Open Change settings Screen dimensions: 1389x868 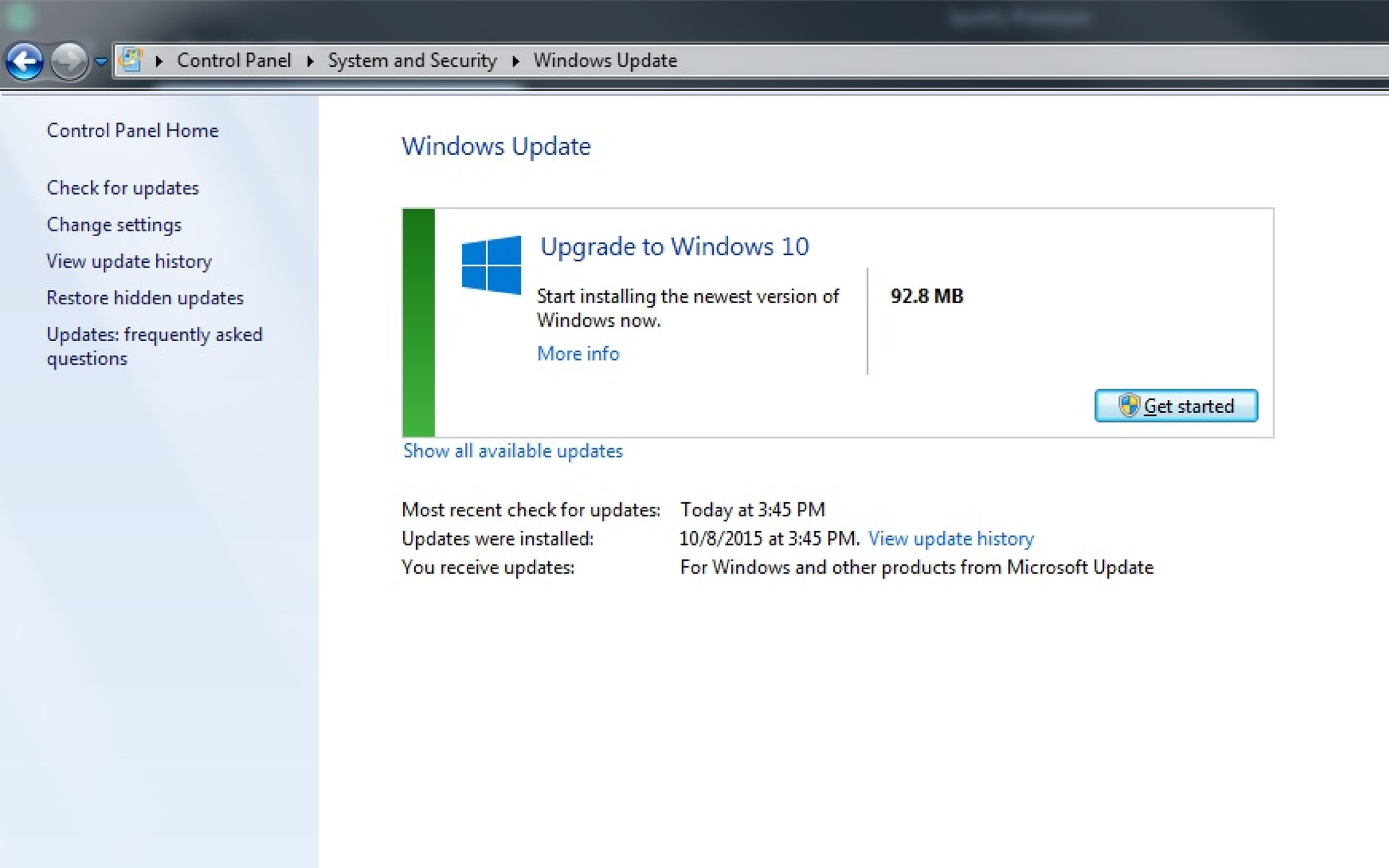pyautogui.click(x=114, y=225)
